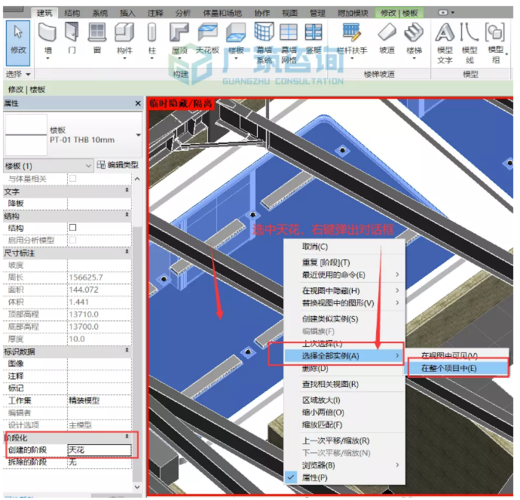520x500 pixels.
Task: Click the 柱 (Column) tool icon
Action: pos(152,32)
